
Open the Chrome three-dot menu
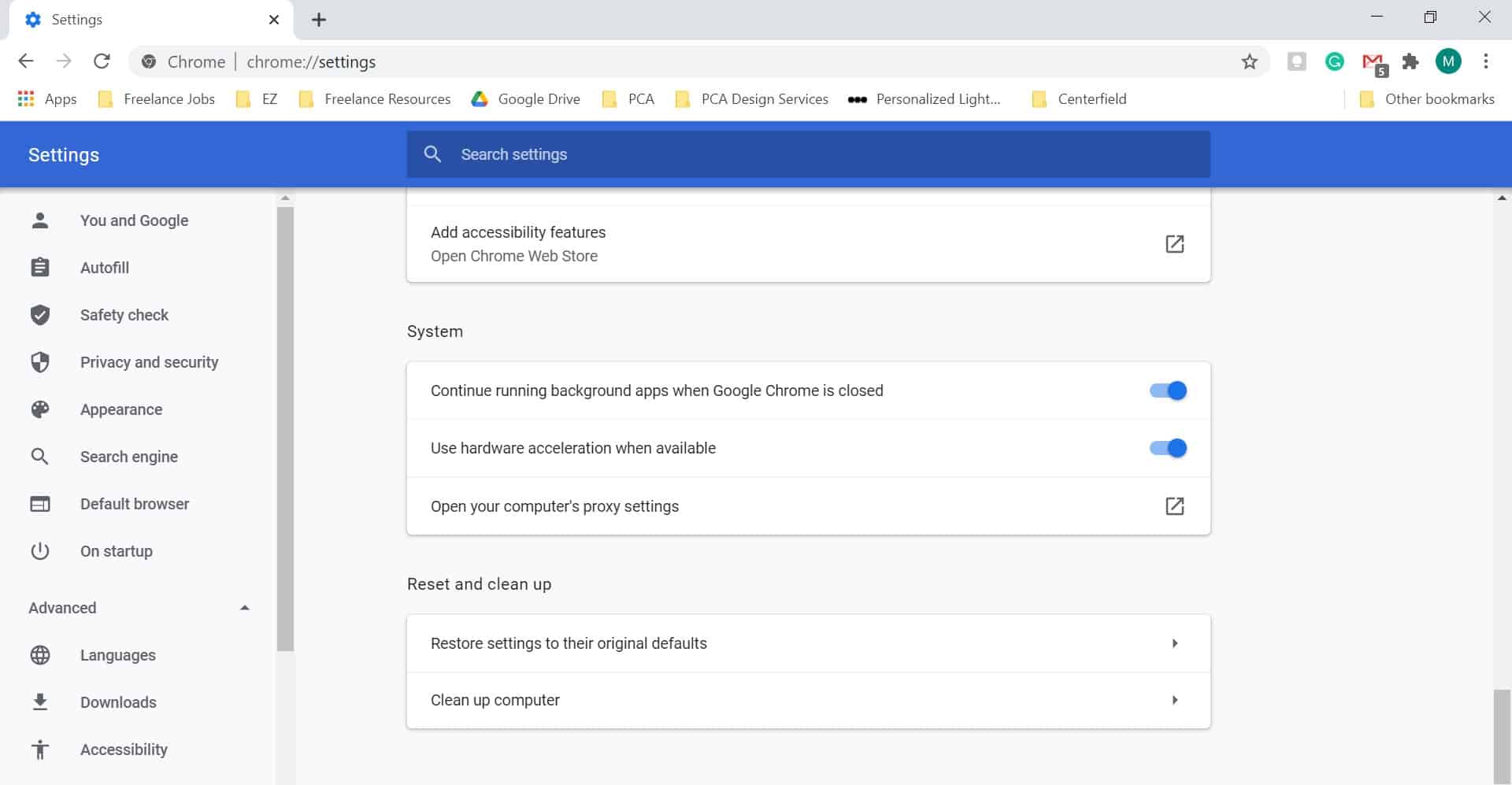pyautogui.click(x=1487, y=61)
